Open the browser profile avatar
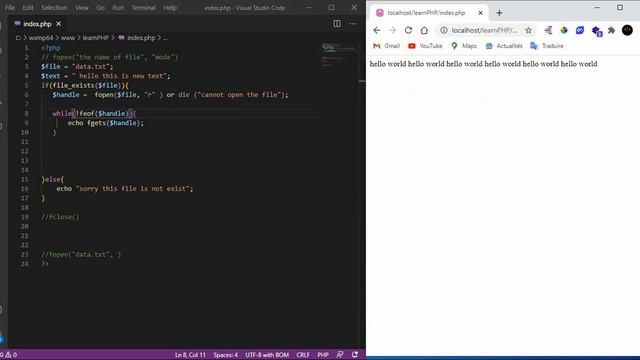The width and height of the screenshot is (640, 360). [x=627, y=30]
